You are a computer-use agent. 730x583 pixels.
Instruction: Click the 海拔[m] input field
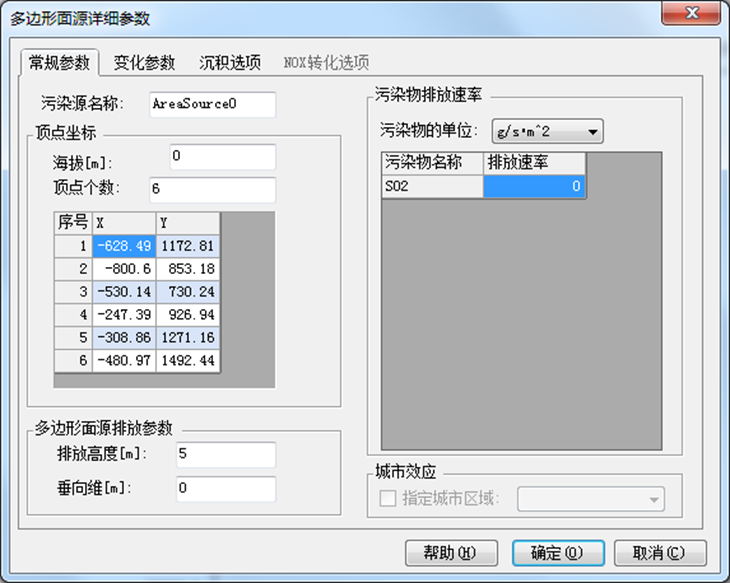222,157
